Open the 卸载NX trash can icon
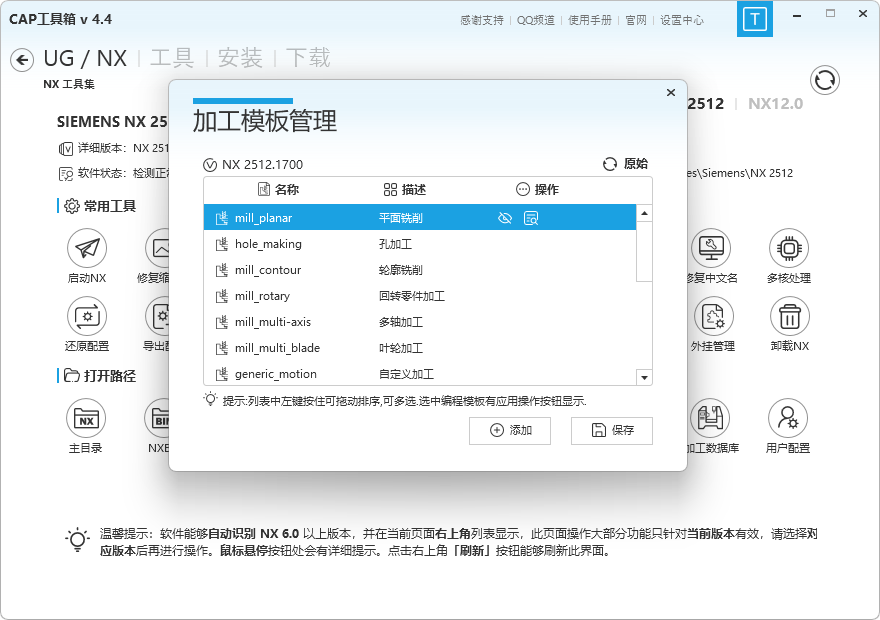The width and height of the screenshot is (880, 620). pos(789,316)
